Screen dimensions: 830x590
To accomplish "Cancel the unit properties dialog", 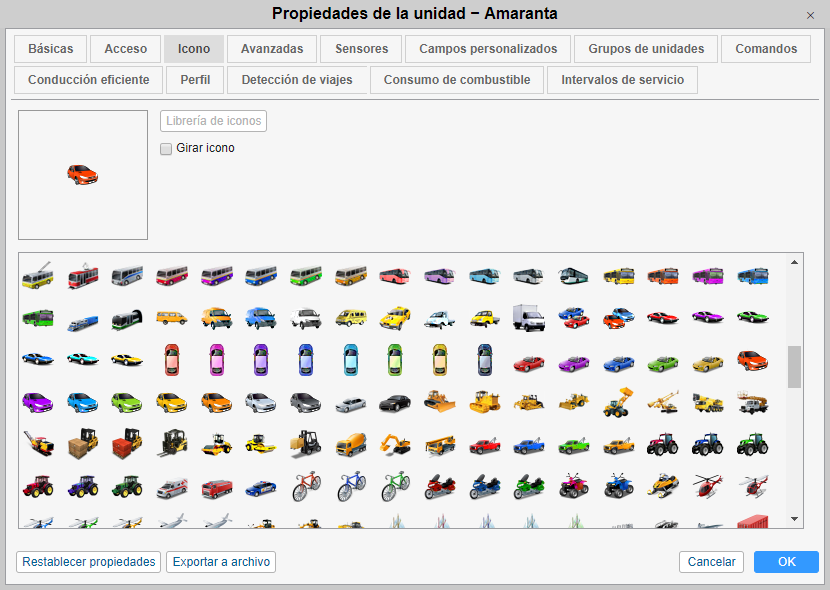I will (711, 562).
